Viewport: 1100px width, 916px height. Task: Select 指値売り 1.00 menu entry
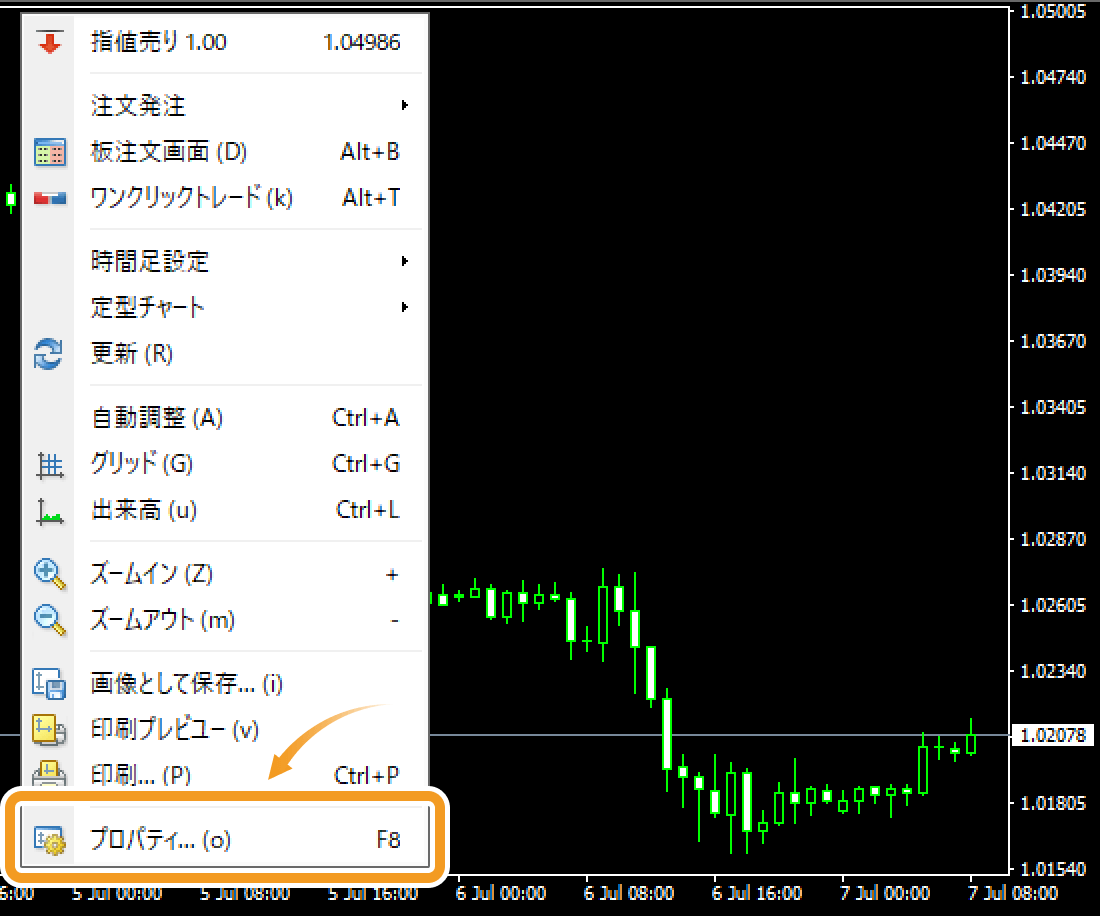[x=224, y=42]
